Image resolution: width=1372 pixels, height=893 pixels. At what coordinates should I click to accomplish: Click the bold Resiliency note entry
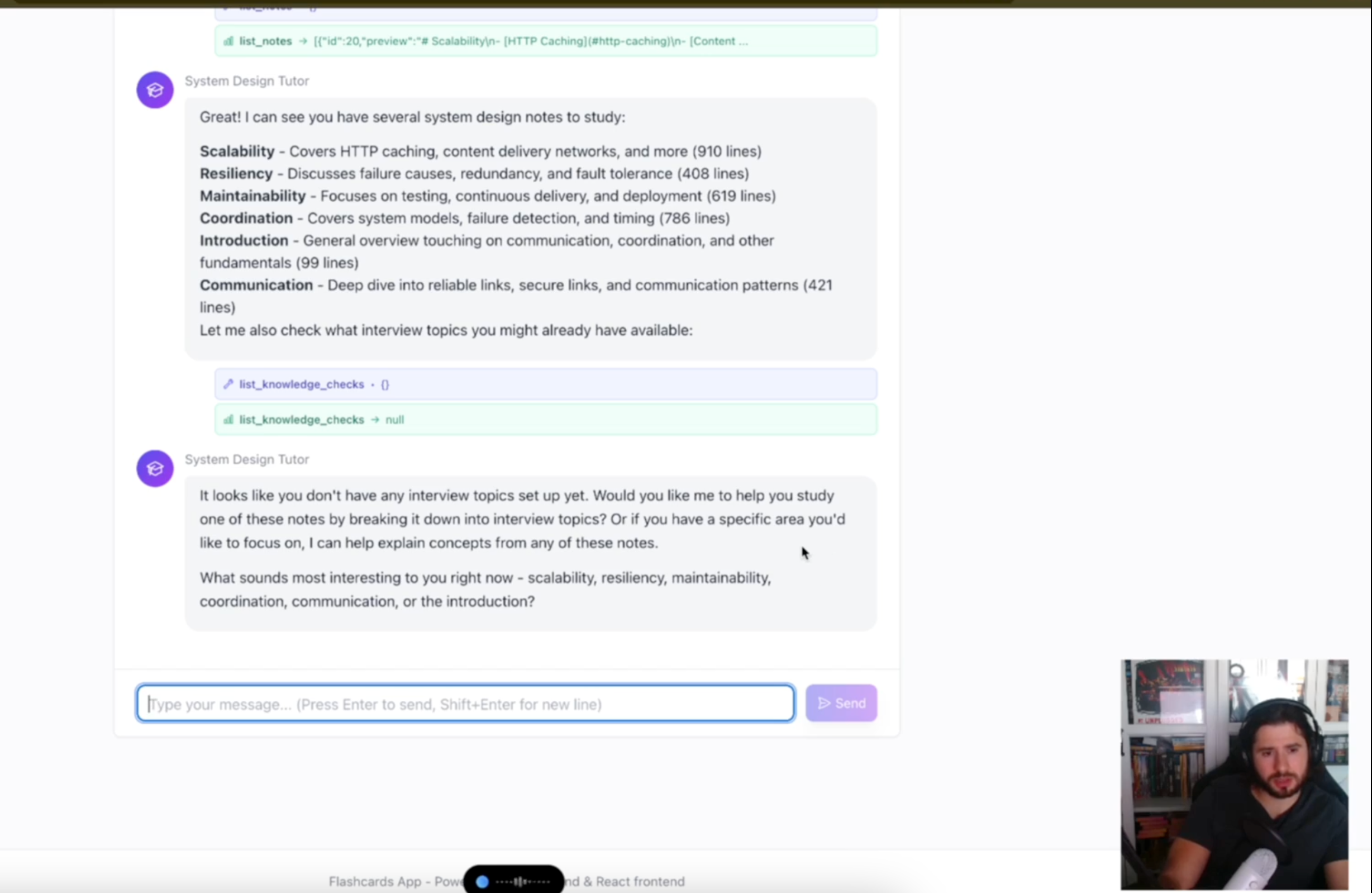pos(236,174)
